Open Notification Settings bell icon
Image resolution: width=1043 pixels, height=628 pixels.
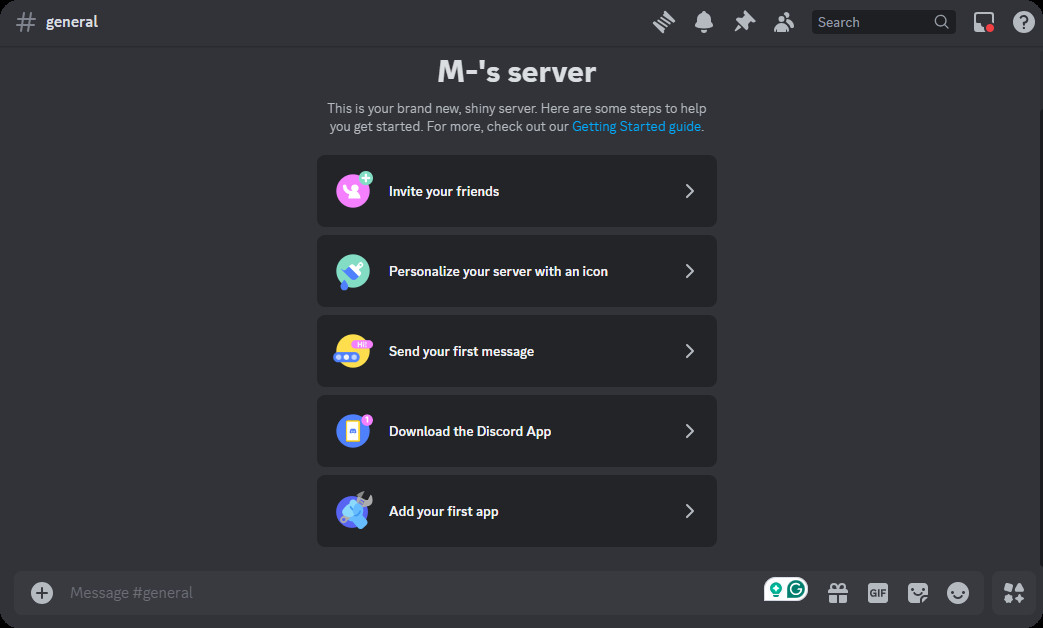[x=704, y=22]
